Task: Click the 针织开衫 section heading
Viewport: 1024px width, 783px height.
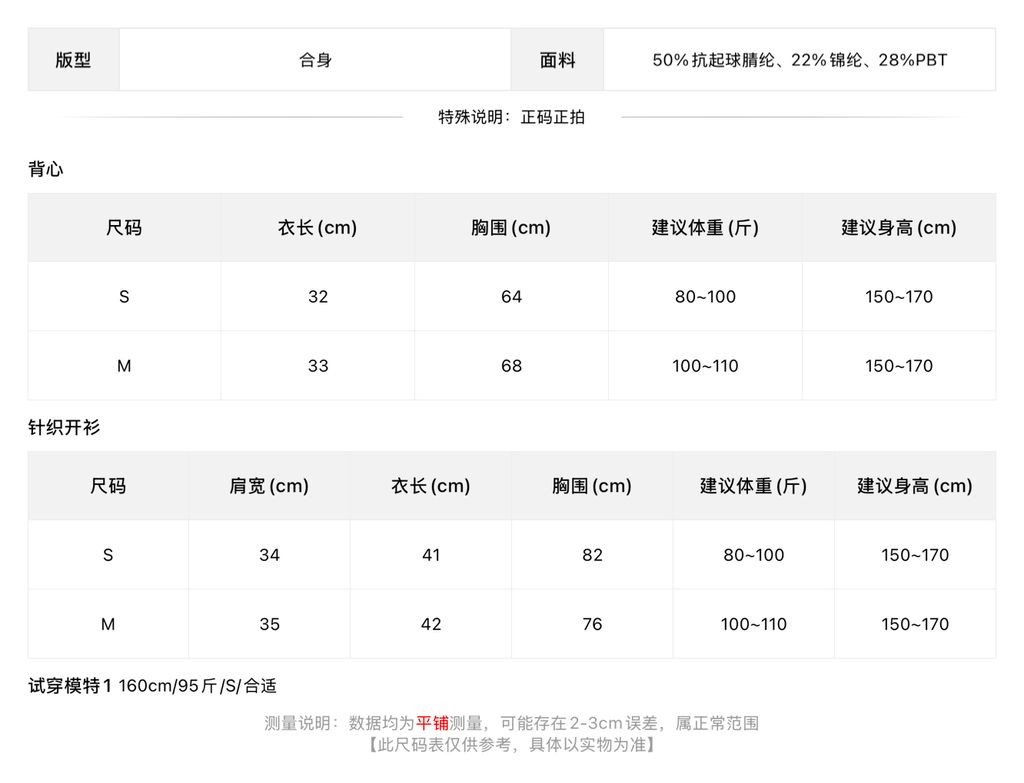Action: (64, 427)
